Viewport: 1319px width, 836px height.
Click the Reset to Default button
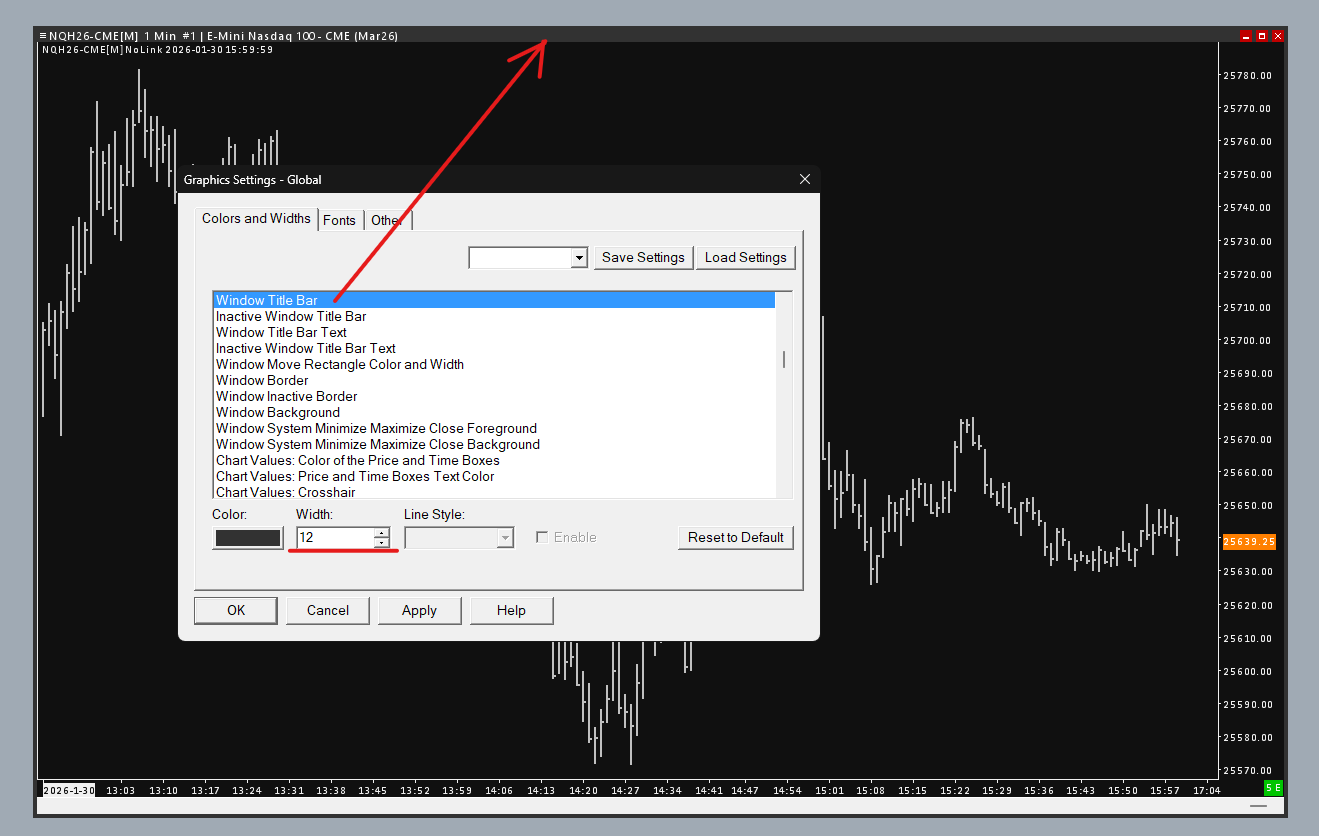click(x=736, y=537)
